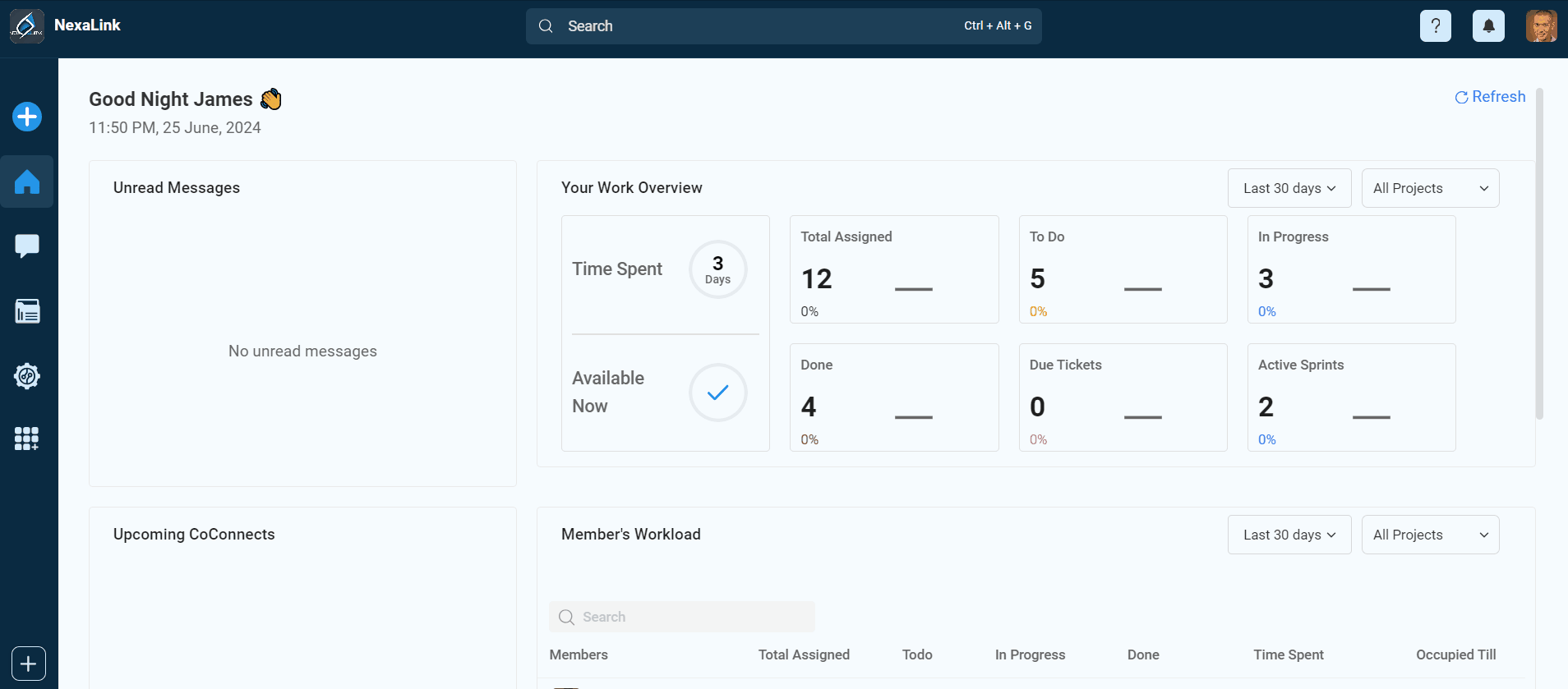The image size is (1568, 689).
Task: Open Member's Workload Last 30 days dropdown
Action: (1289, 535)
